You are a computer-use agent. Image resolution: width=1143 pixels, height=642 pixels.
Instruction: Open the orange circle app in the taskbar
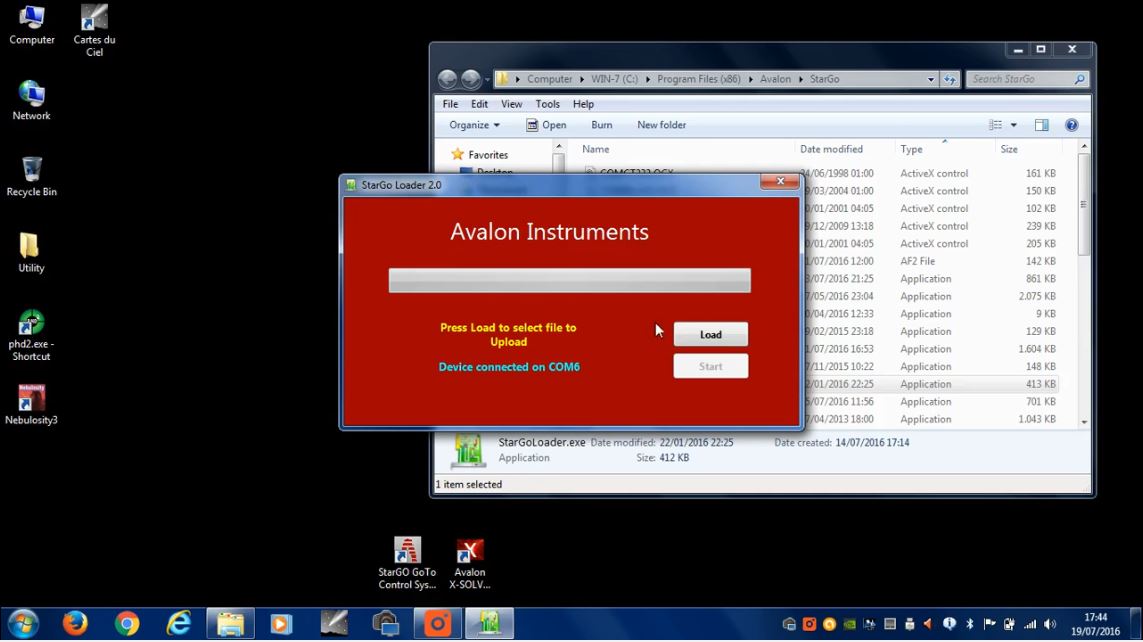[x=437, y=624]
